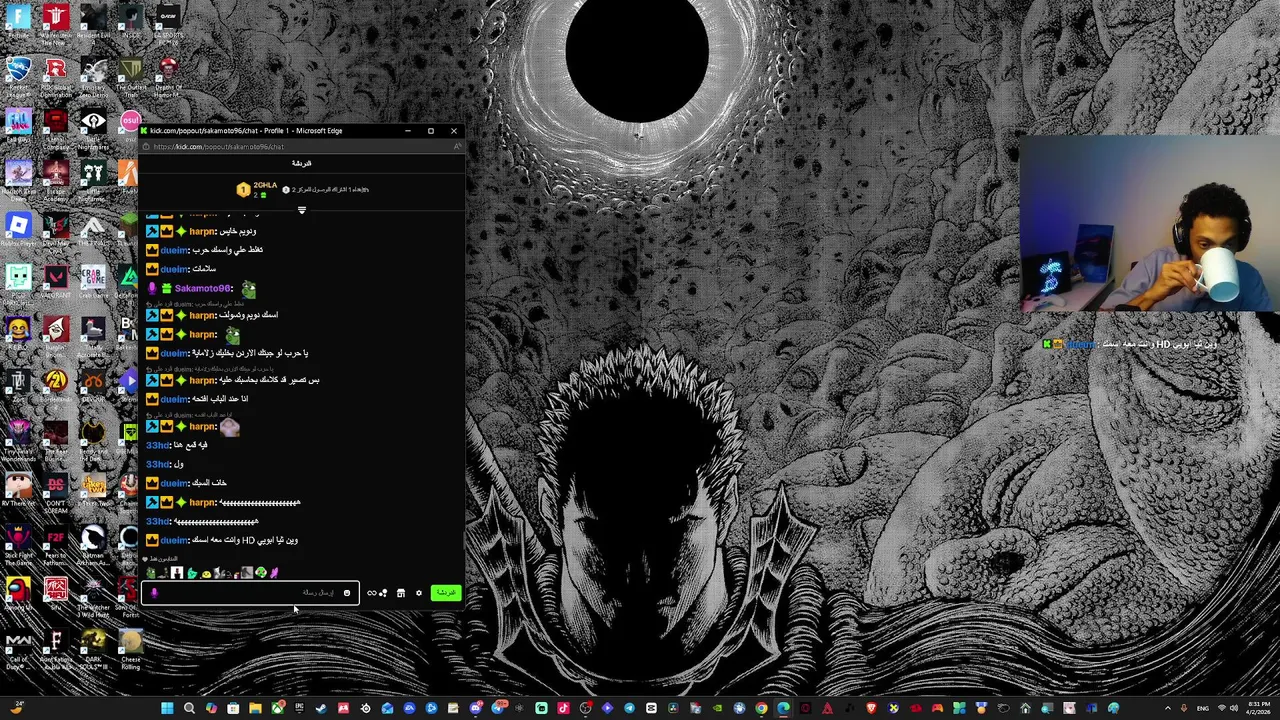Screen dimensions: 1280x720
Task: Expand the leaderboard chevron below 2GHLA
Action: coord(301,210)
